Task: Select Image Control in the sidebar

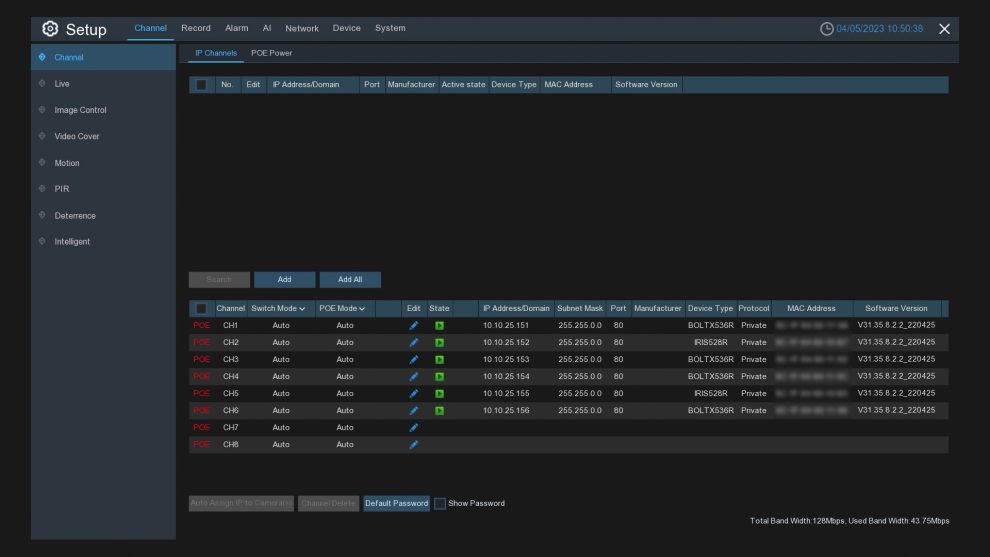Action: pyautogui.click(x=80, y=110)
